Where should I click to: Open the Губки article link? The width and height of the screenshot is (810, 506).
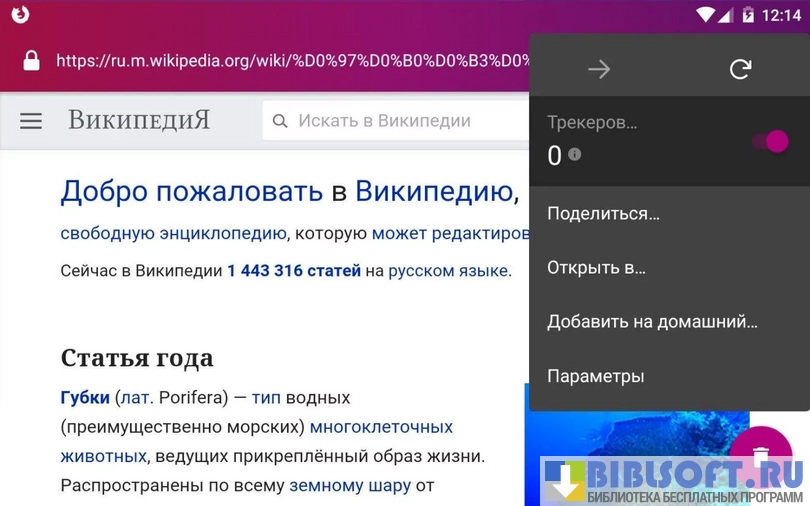point(85,397)
